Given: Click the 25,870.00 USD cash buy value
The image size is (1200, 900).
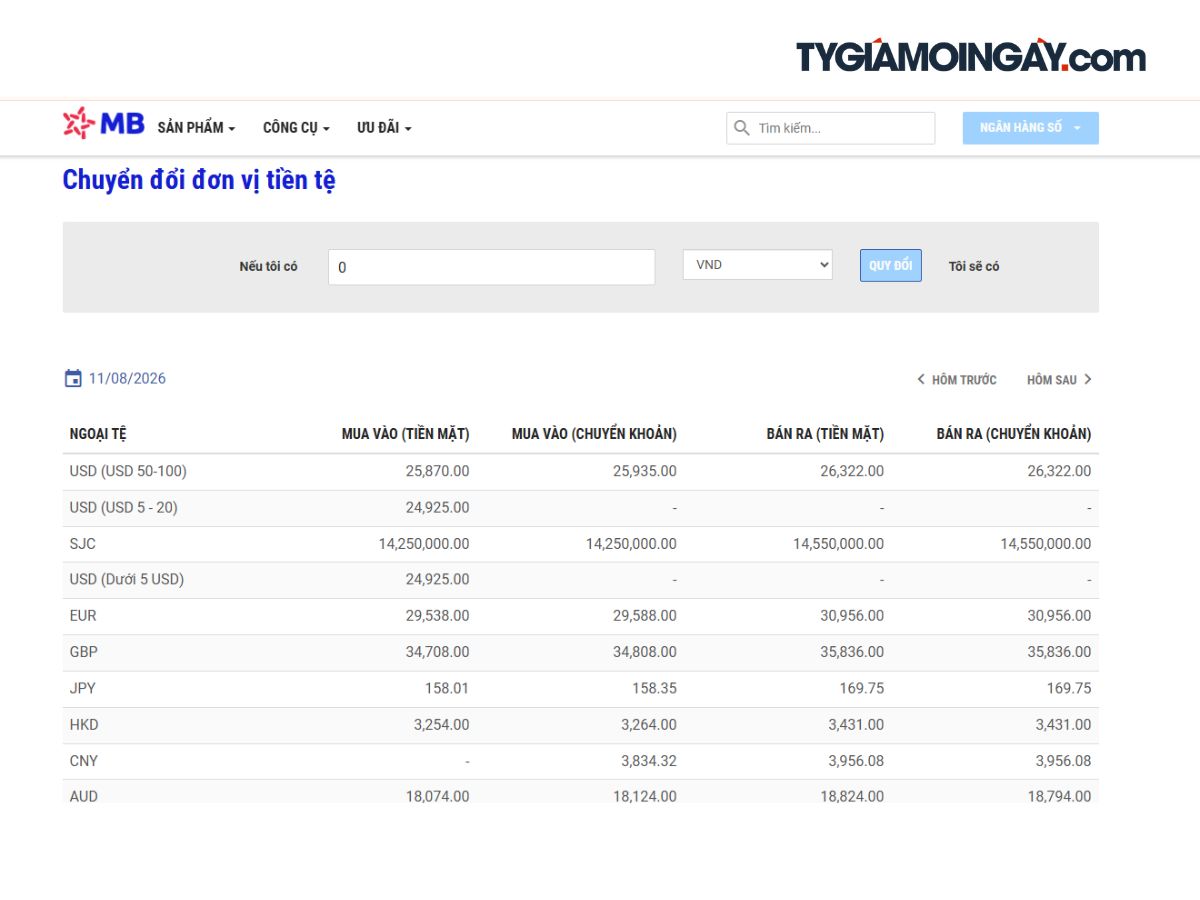Looking at the screenshot, I should pyautogui.click(x=437, y=471).
